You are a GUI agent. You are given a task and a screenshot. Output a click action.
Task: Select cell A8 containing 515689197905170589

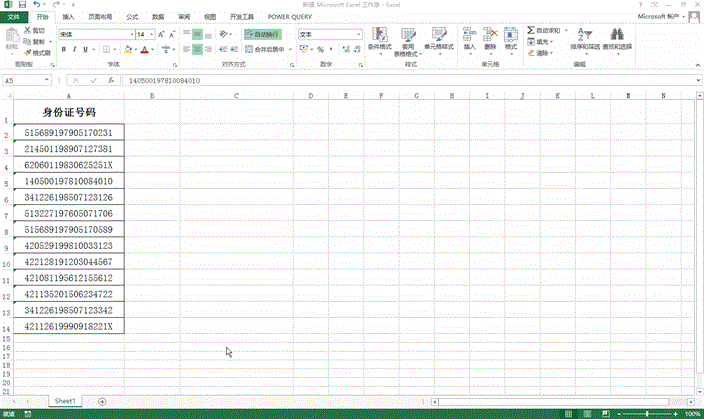68,229
